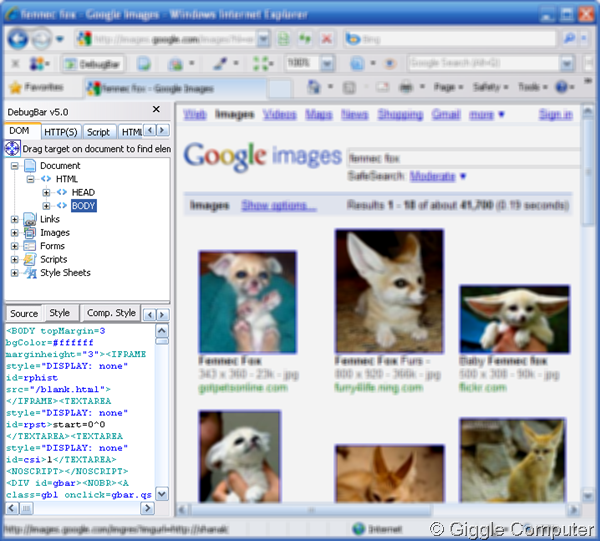Expand the Forms tree node

click(15, 246)
